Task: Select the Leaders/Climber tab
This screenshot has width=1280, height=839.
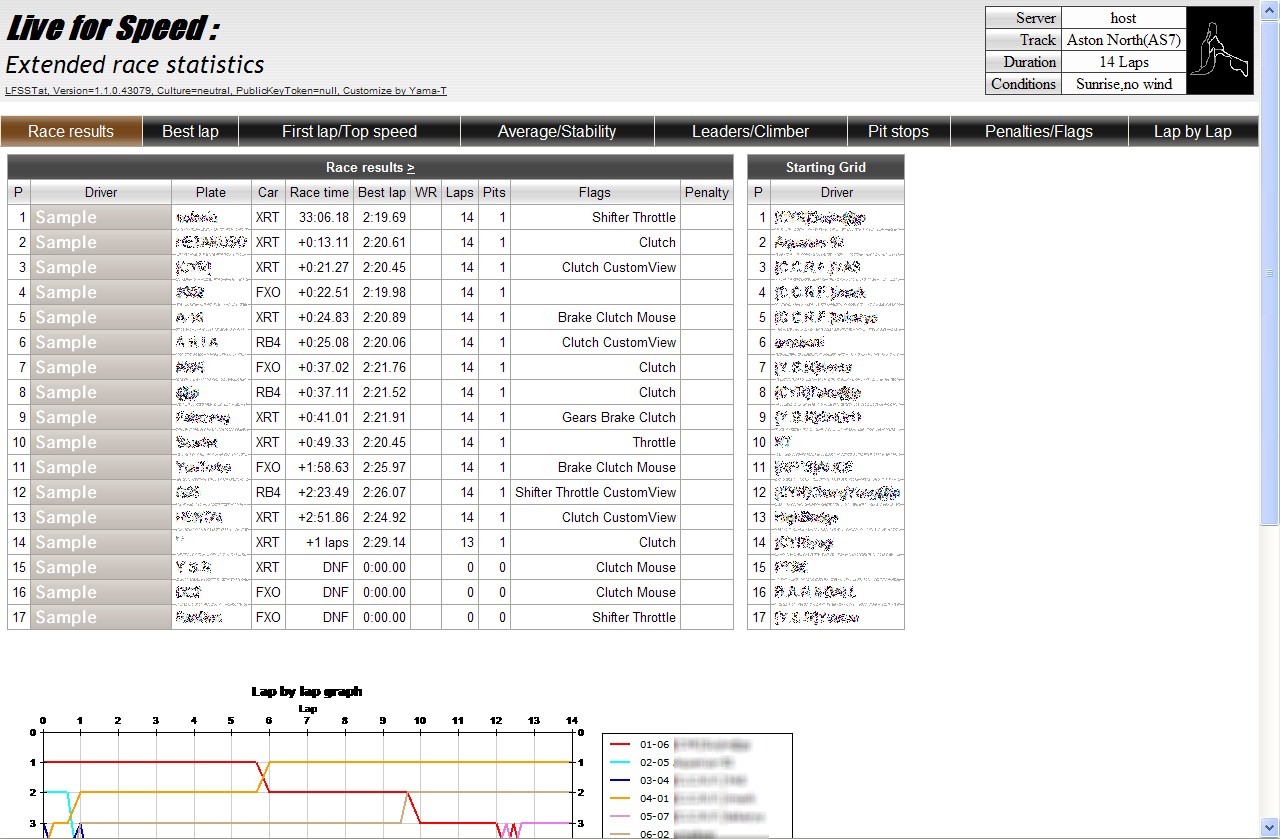Action: pyautogui.click(x=750, y=131)
